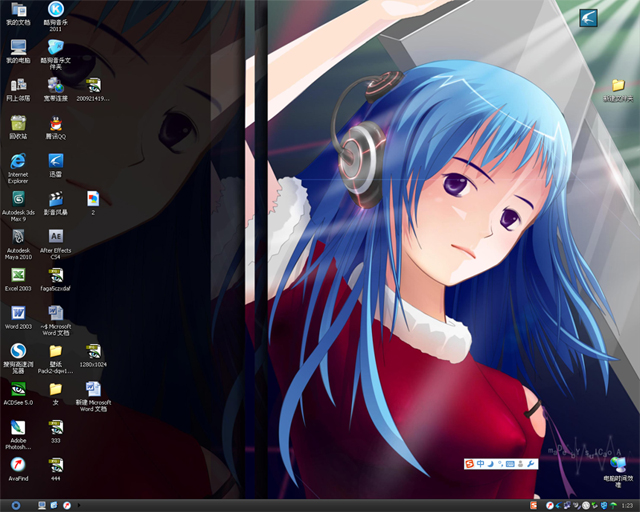Image resolution: width=640 pixels, height=512 pixels.
Task: Select the ~$ Microsoft Word 文档 temp file
Action: click(x=56, y=321)
